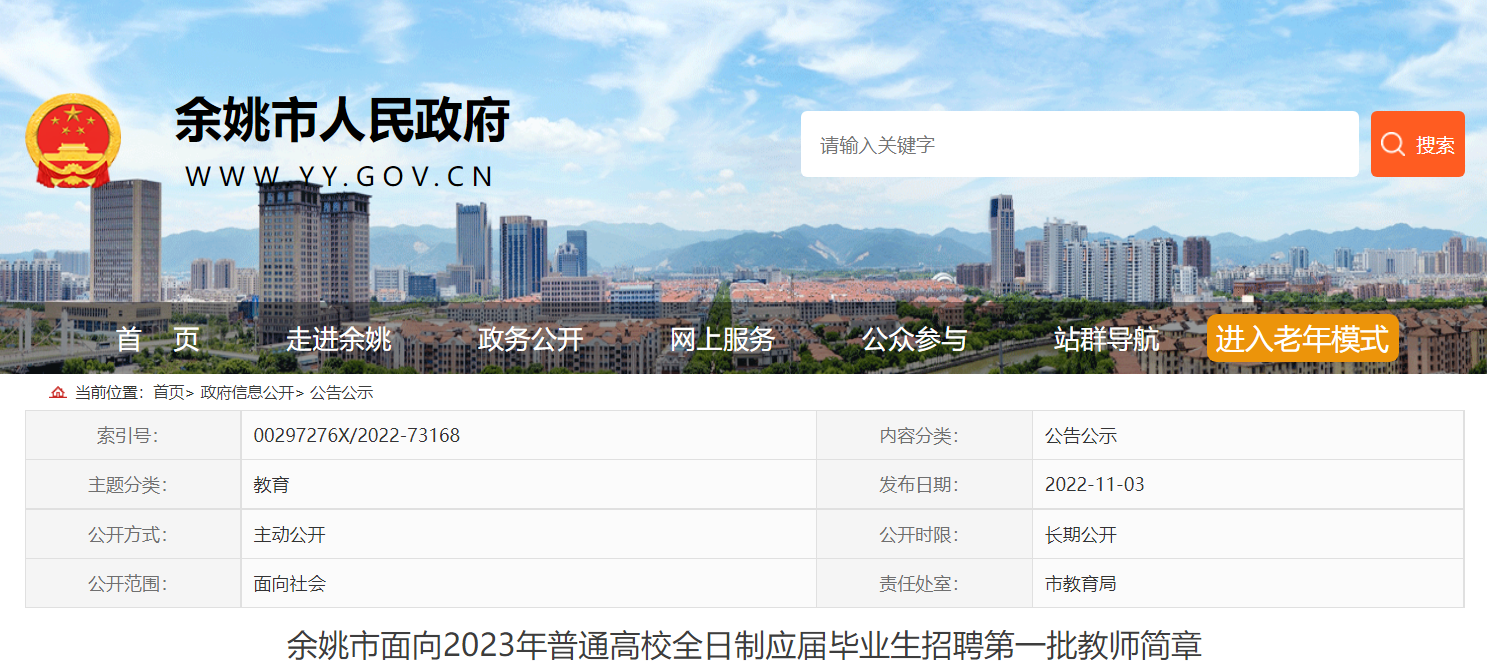The image size is (1487, 669).
Task: Click the 主题分类 label cell
Action: click(x=133, y=485)
